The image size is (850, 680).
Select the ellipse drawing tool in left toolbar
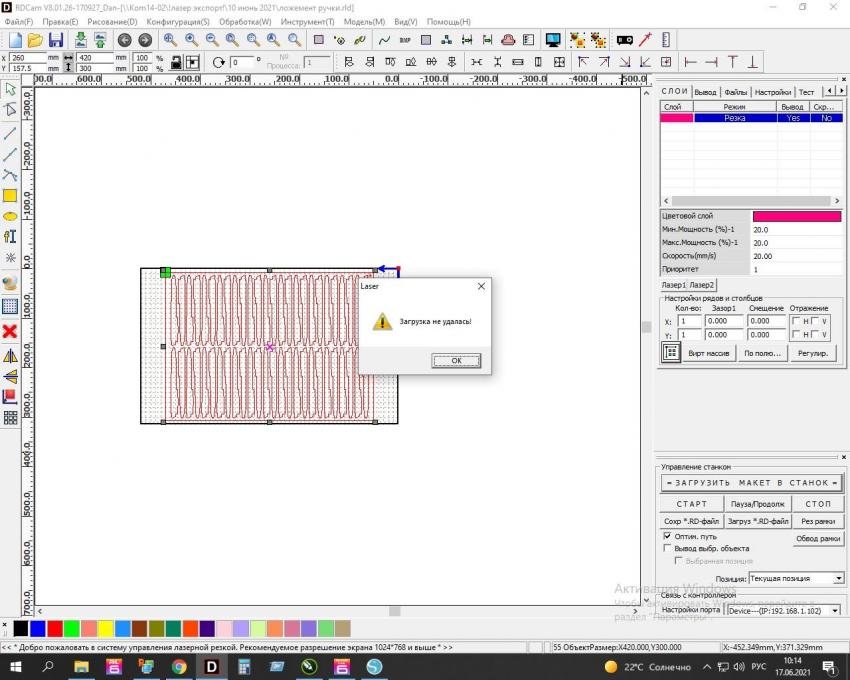pos(10,216)
